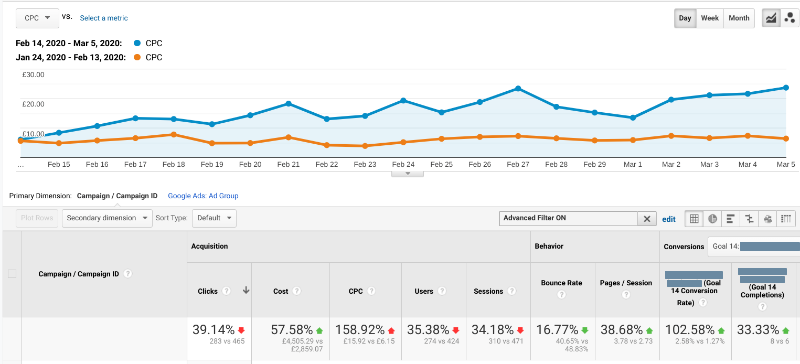The width and height of the screenshot is (800, 364).
Task: Click the Bounce Rate column header
Action: click(561, 283)
